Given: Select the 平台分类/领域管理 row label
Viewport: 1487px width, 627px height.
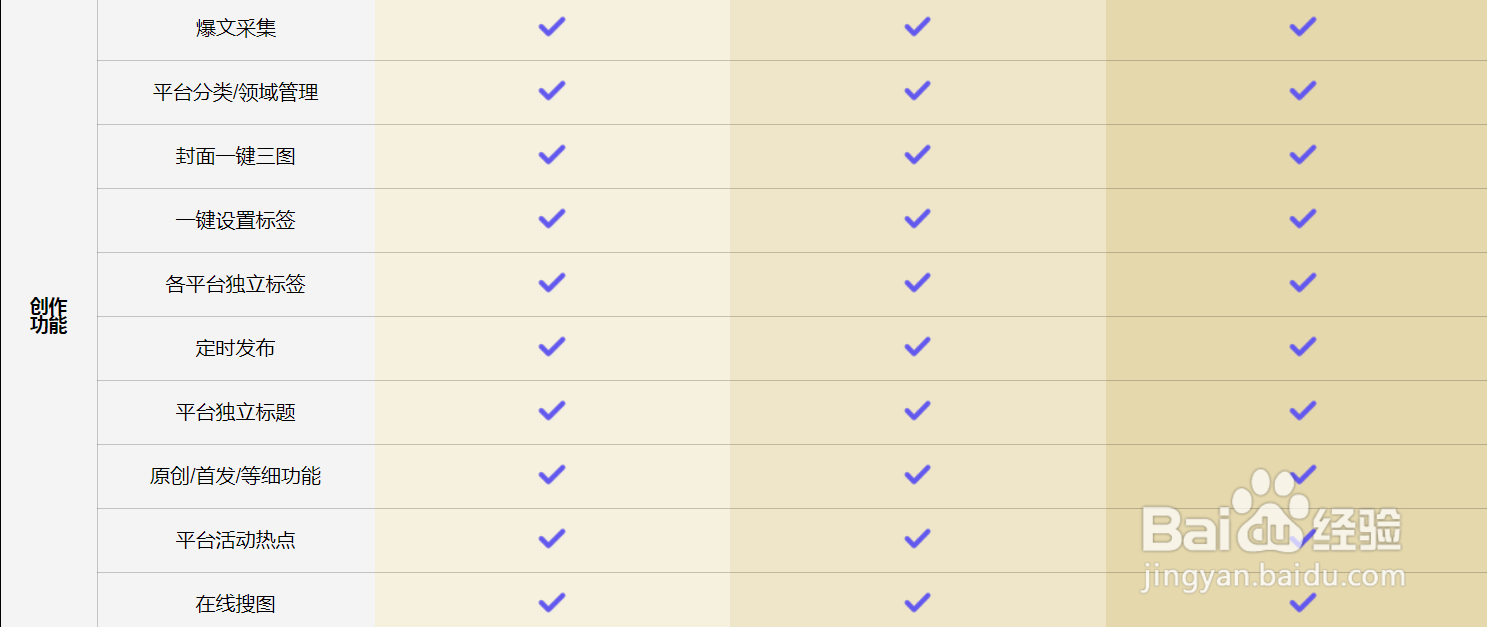Looking at the screenshot, I should point(236,92).
